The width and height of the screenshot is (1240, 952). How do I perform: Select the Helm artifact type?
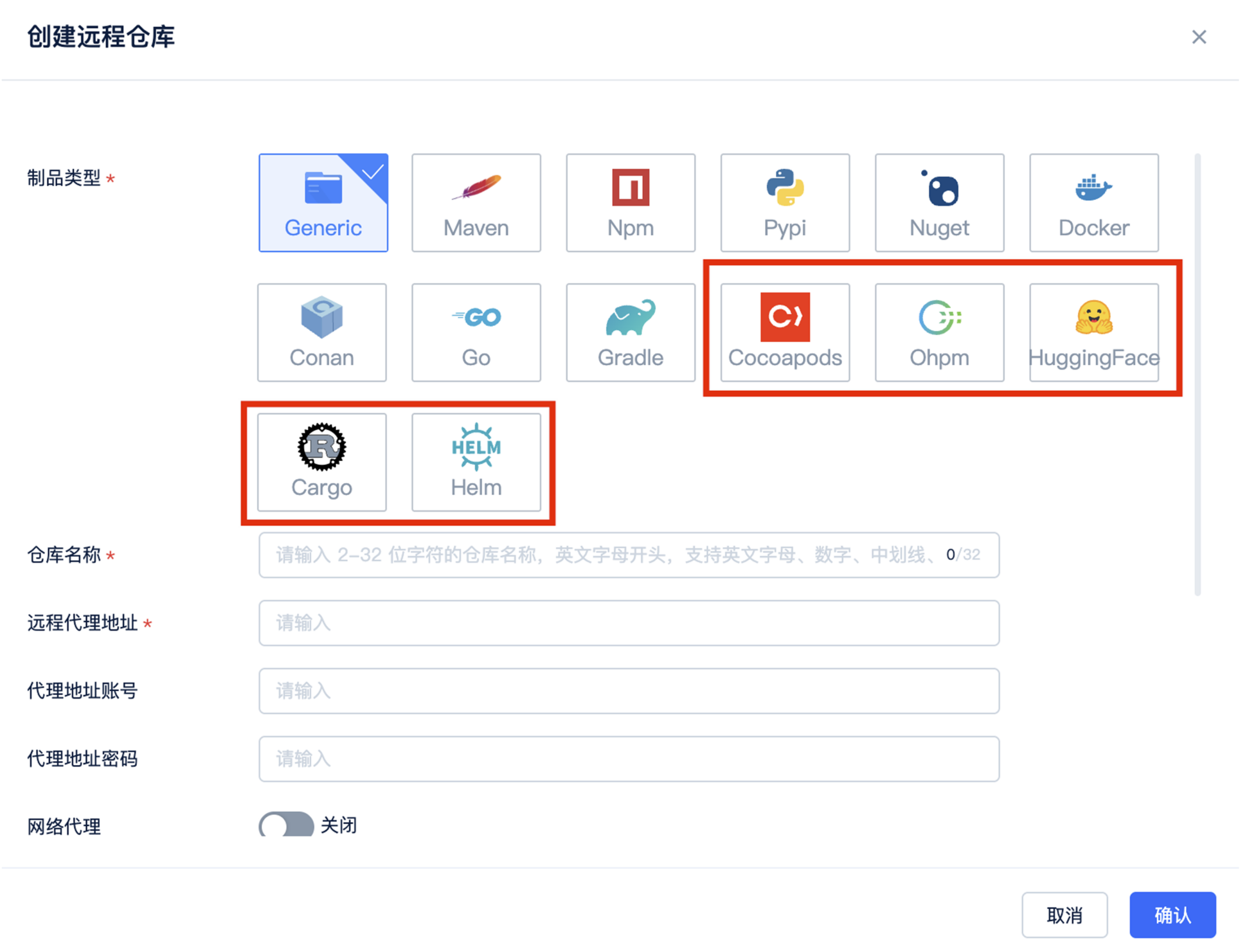tap(476, 462)
